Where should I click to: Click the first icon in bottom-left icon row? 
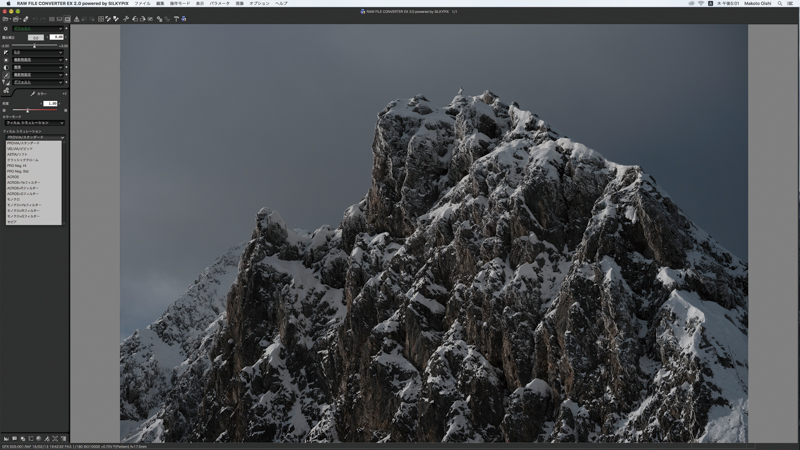(6, 438)
